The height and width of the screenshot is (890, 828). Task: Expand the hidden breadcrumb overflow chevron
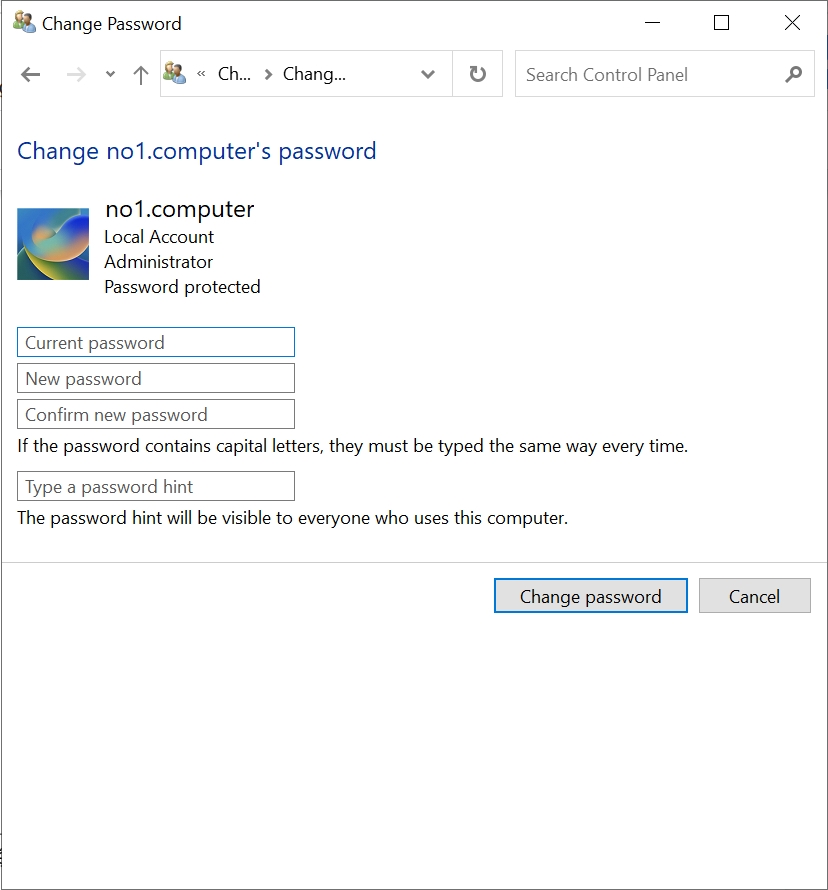(201, 74)
